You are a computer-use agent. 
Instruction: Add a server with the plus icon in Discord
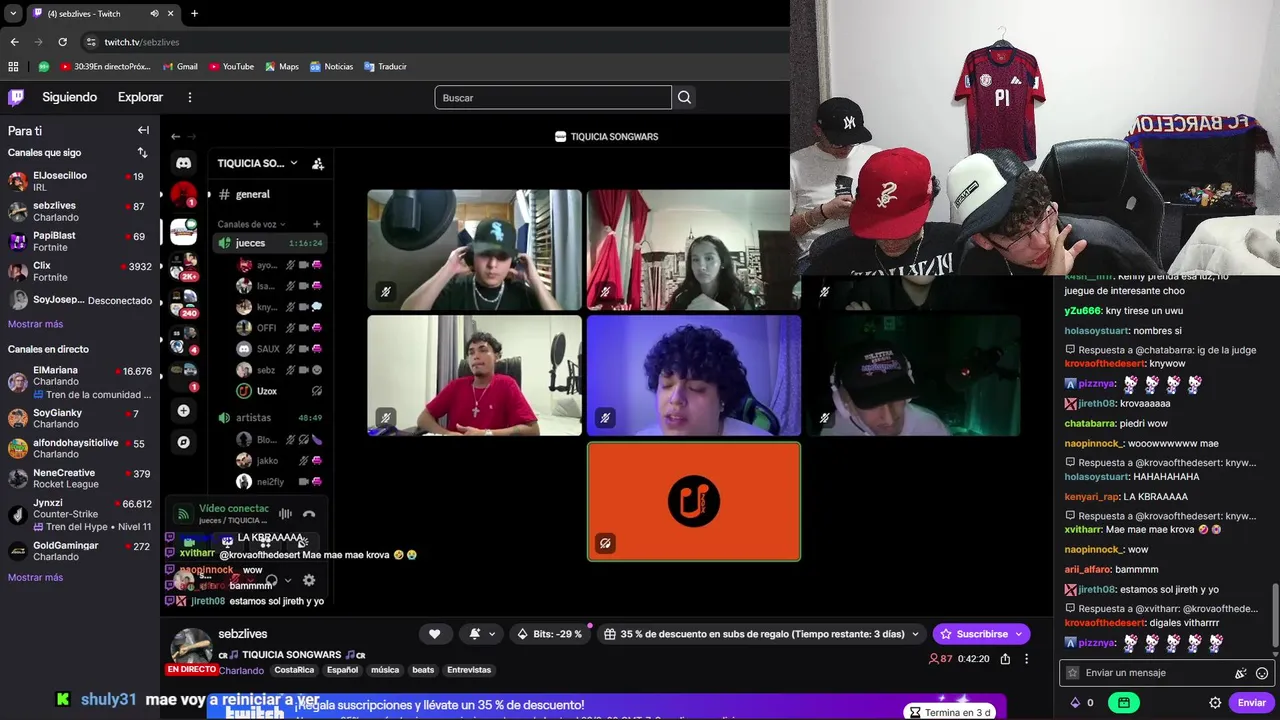click(x=183, y=411)
